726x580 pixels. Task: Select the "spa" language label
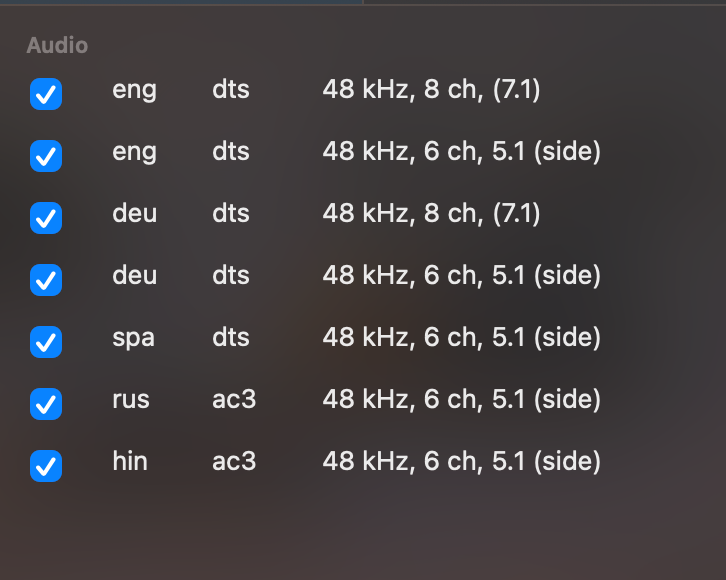tap(133, 338)
